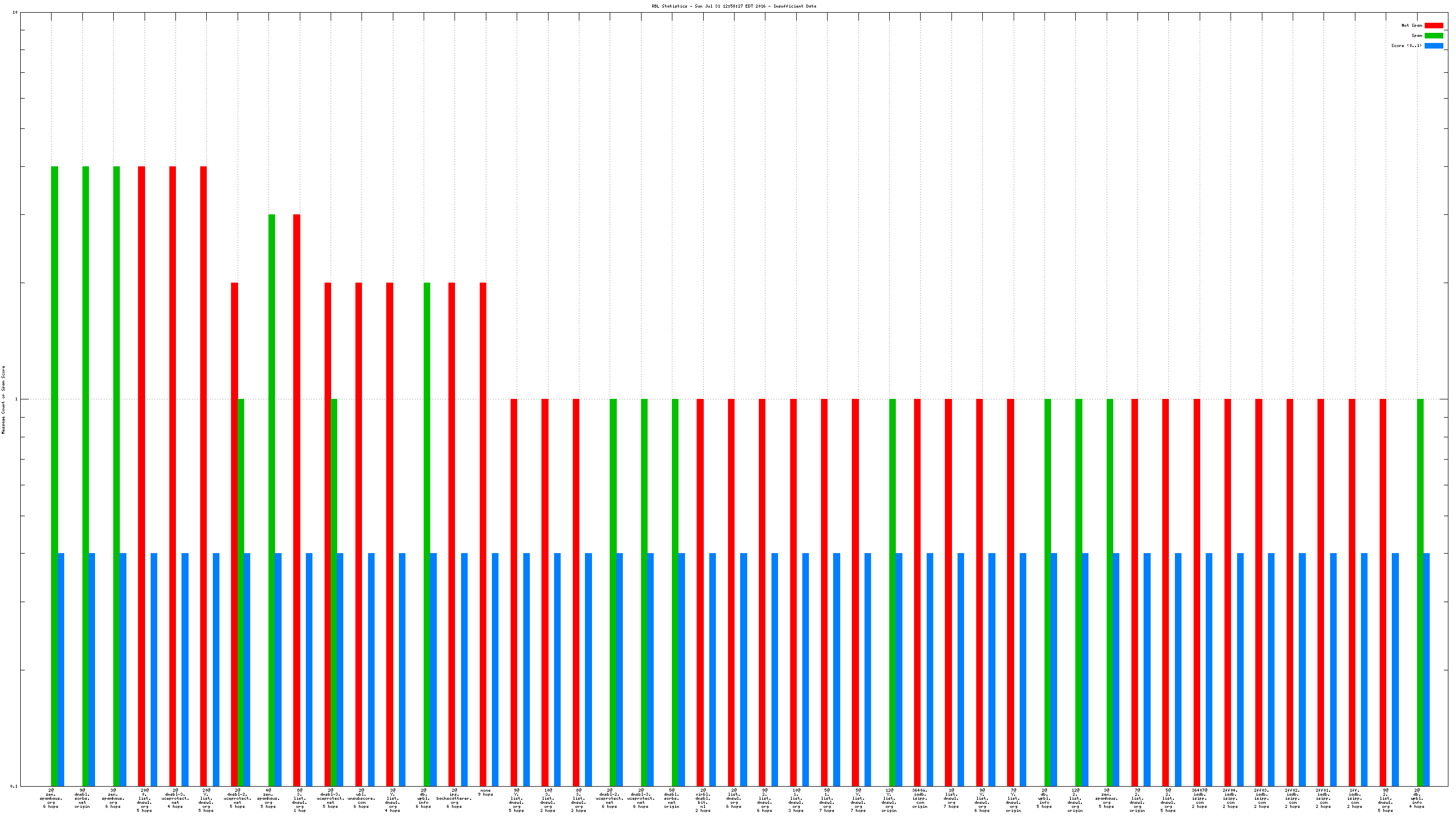This screenshot has width=1456, height=819.
Task: Click the virbl.dnsbl.bit.nl x-axis label
Action: tap(703, 800)
